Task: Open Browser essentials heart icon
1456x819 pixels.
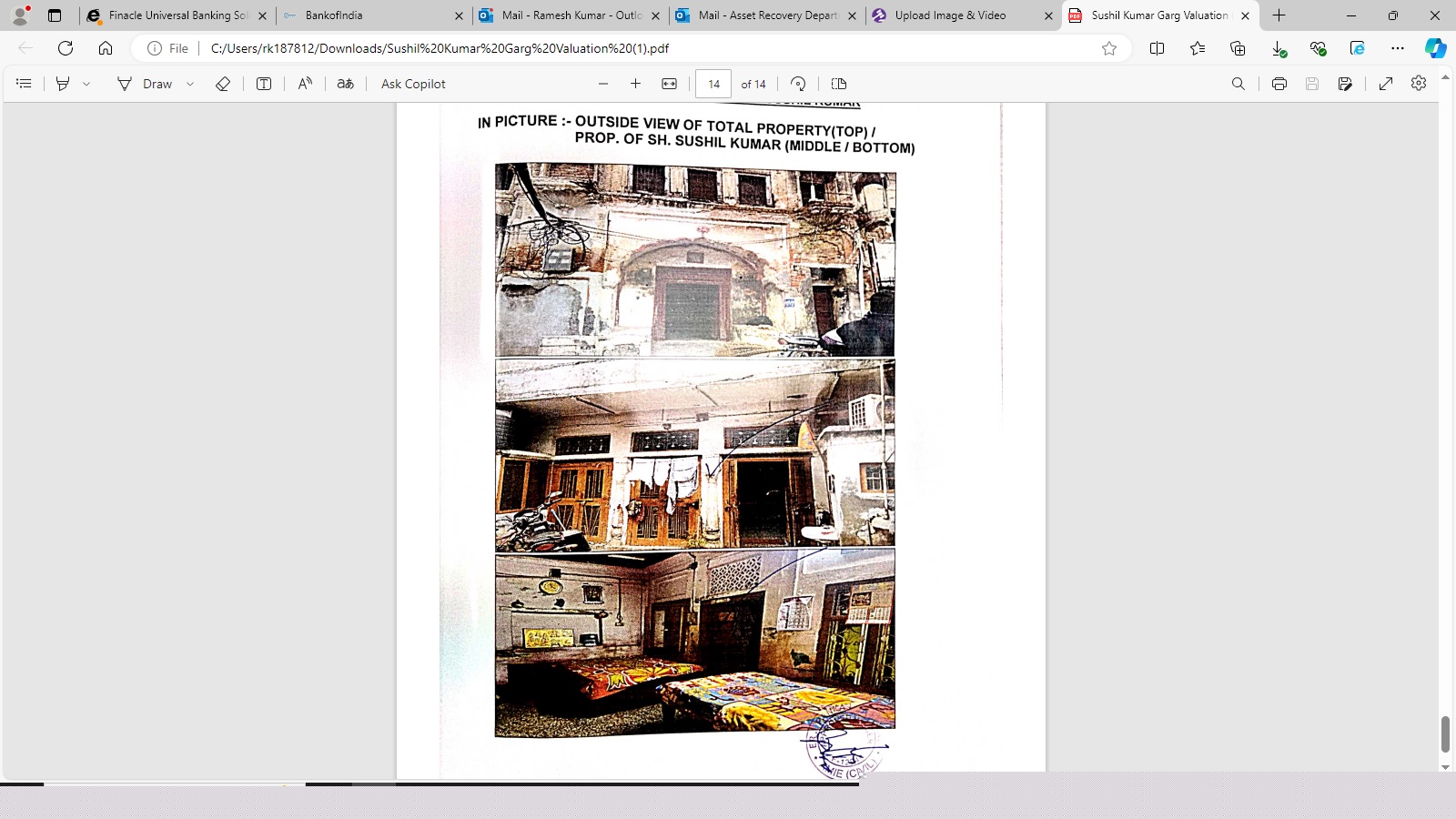Action: (x=1318, y=48)
